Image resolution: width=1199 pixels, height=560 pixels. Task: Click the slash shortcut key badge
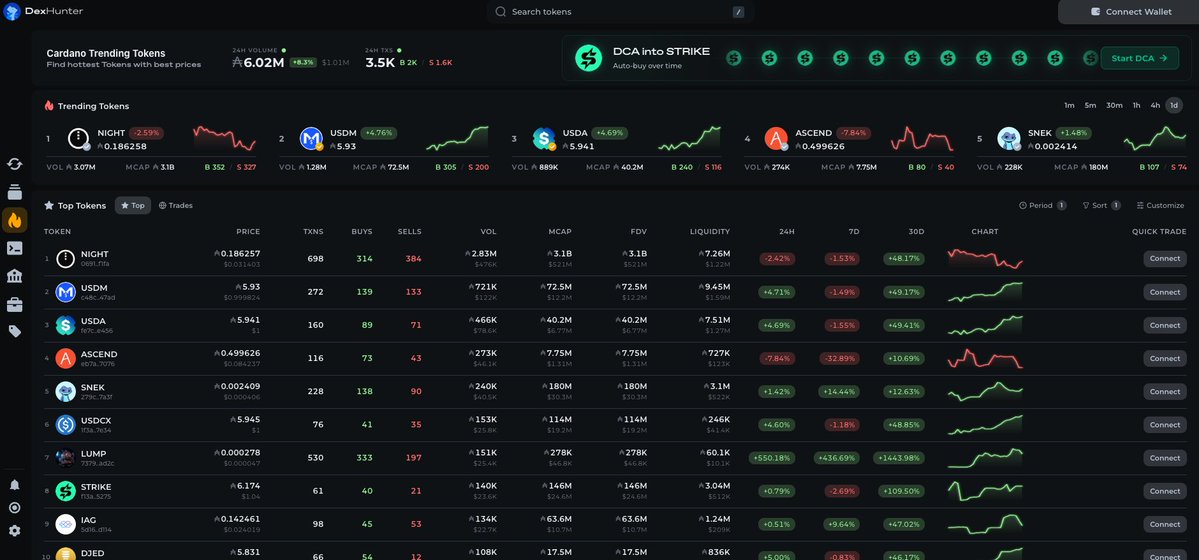click(738, 11)
